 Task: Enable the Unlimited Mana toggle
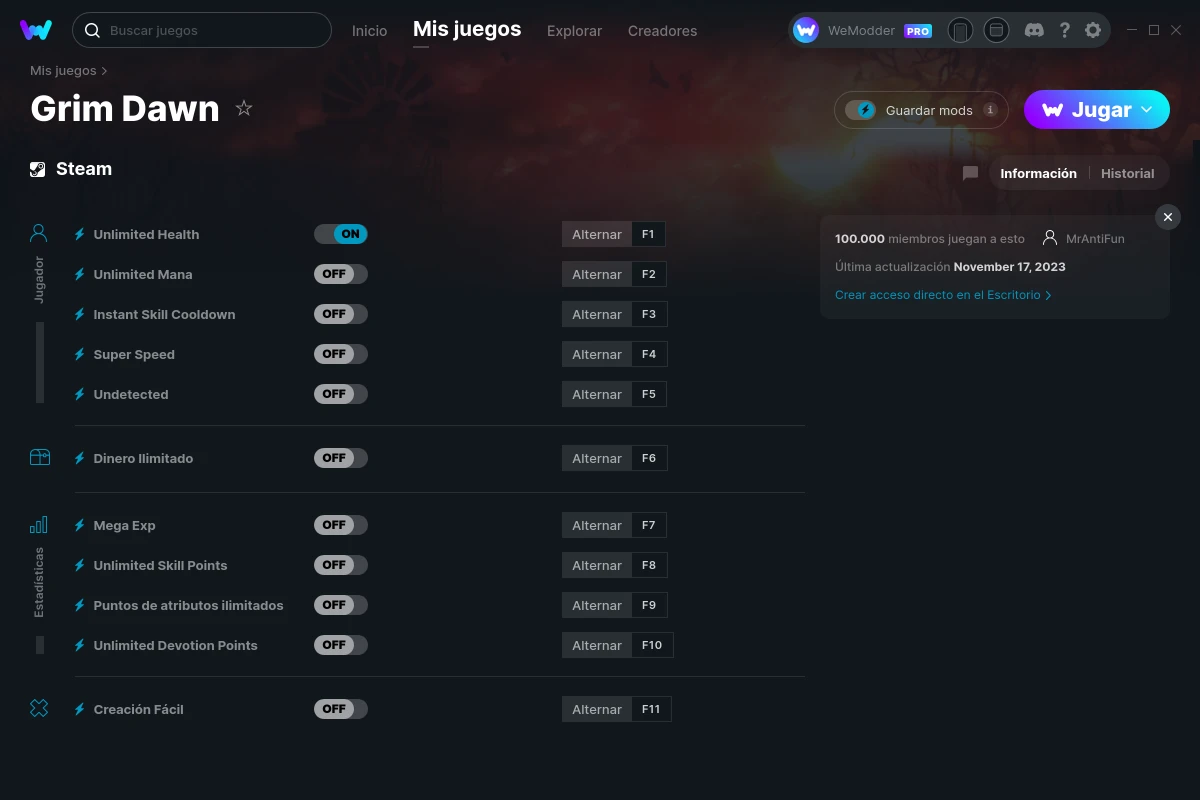tap(341, 274)
